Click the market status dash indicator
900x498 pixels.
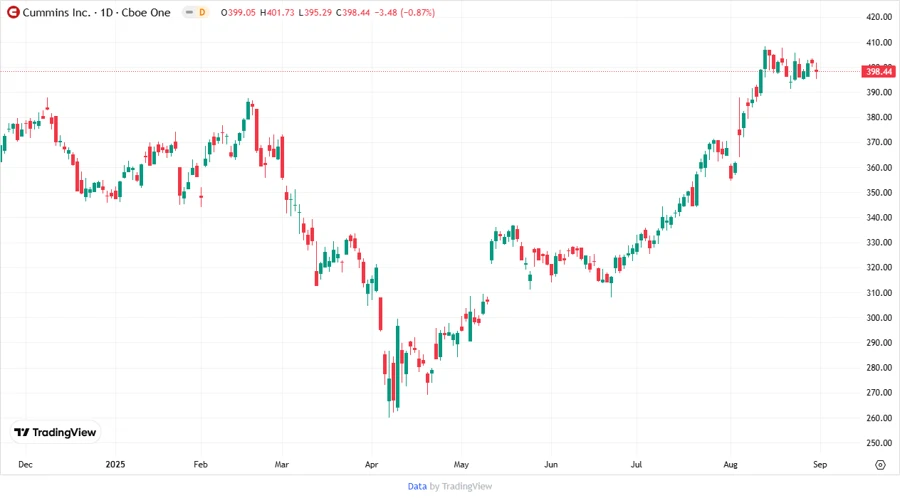pyautogui.click(x=189, y=12)
